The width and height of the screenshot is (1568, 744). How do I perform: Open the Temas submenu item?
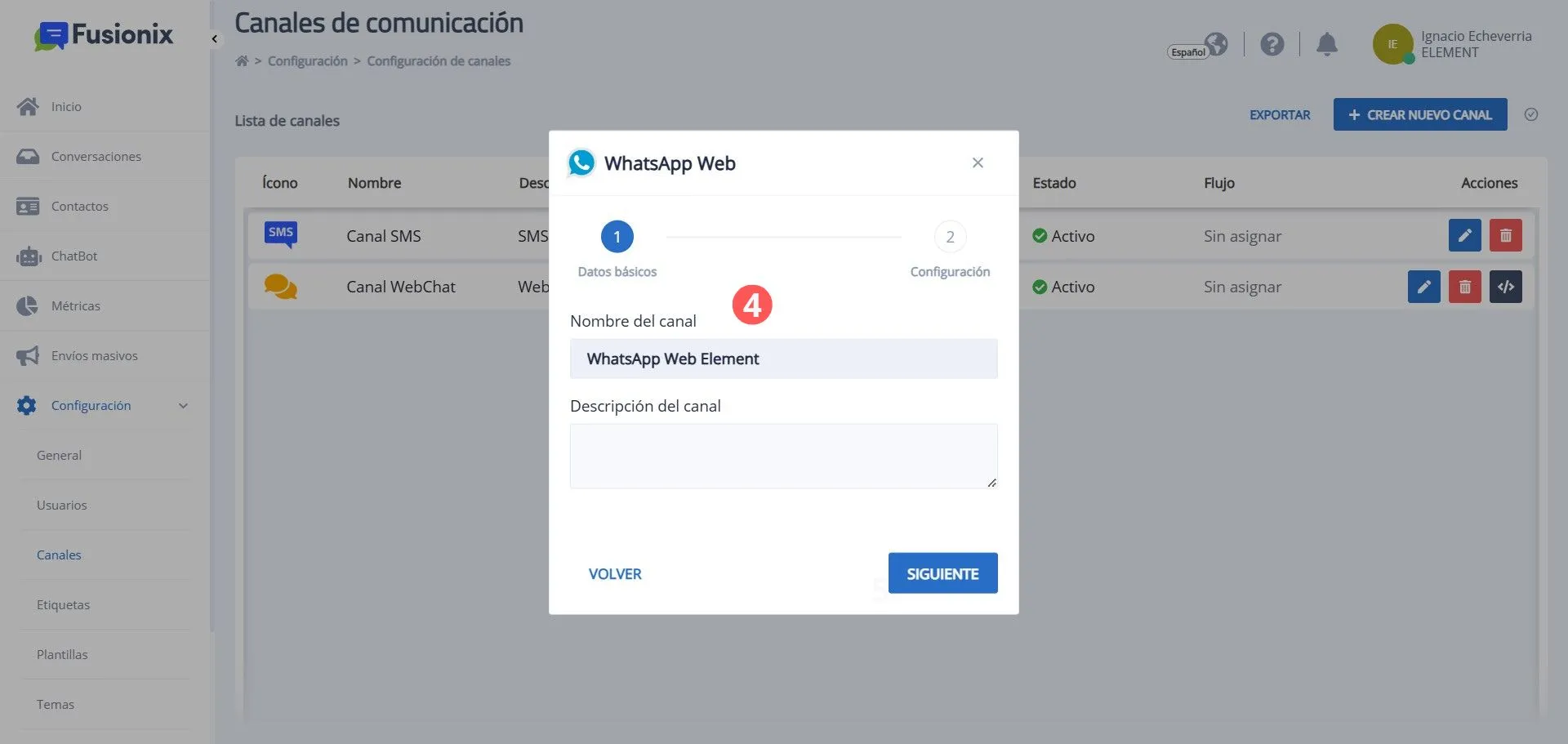coord(56,705)
